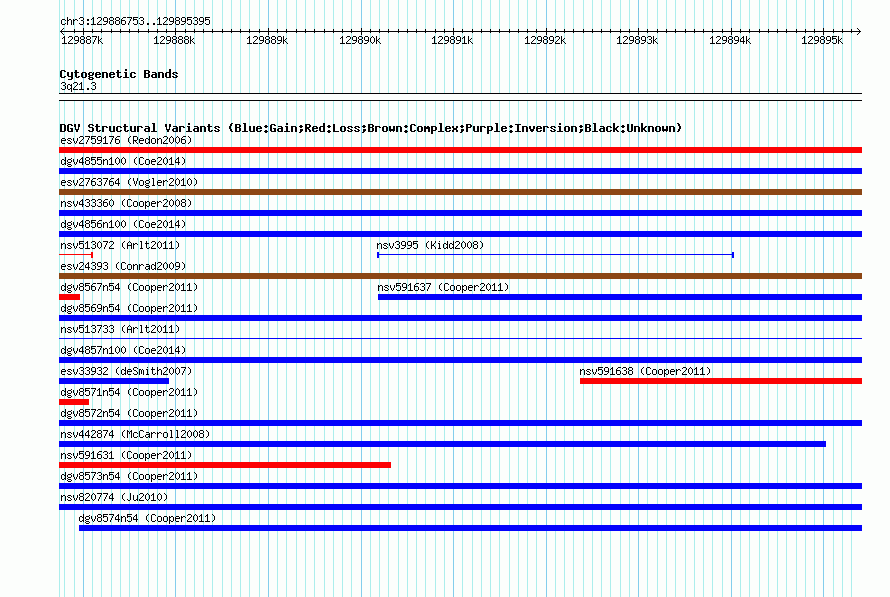Screen dimensions: 890x597
Task: Select dgv8571n54 (Cooper2011) label
Action: click(x=129, y=392)
